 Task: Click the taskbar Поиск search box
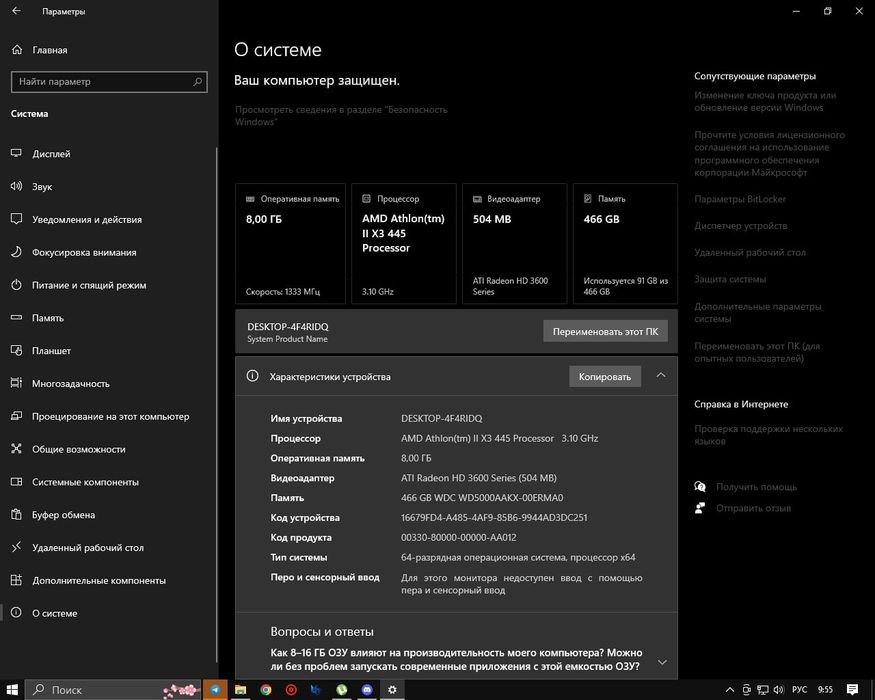click(114, 690)
